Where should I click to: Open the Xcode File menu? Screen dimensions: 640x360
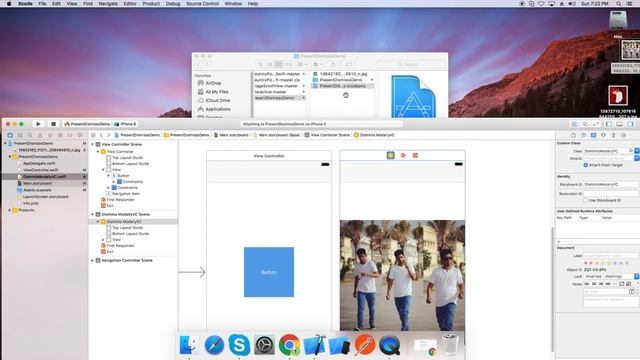[x=42, y=4]
